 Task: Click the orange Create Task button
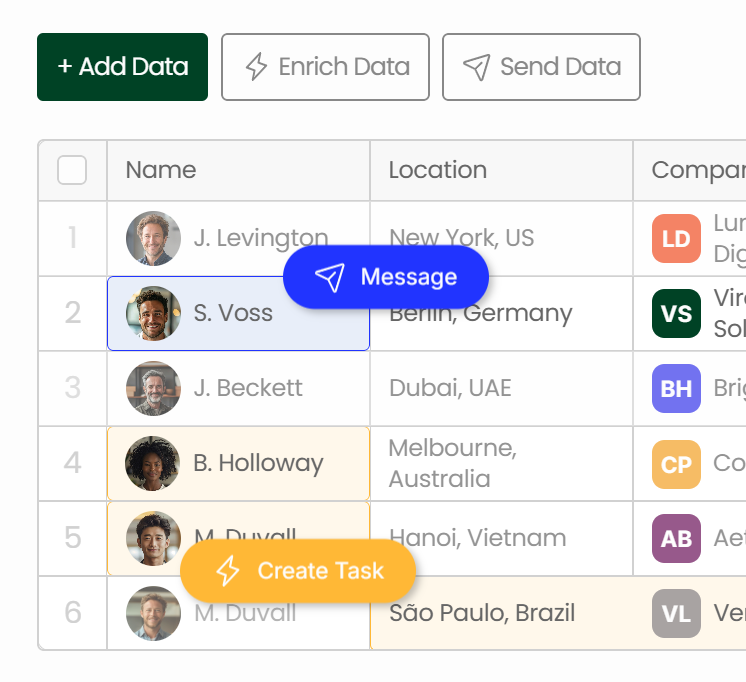click(x=298, y=571)
